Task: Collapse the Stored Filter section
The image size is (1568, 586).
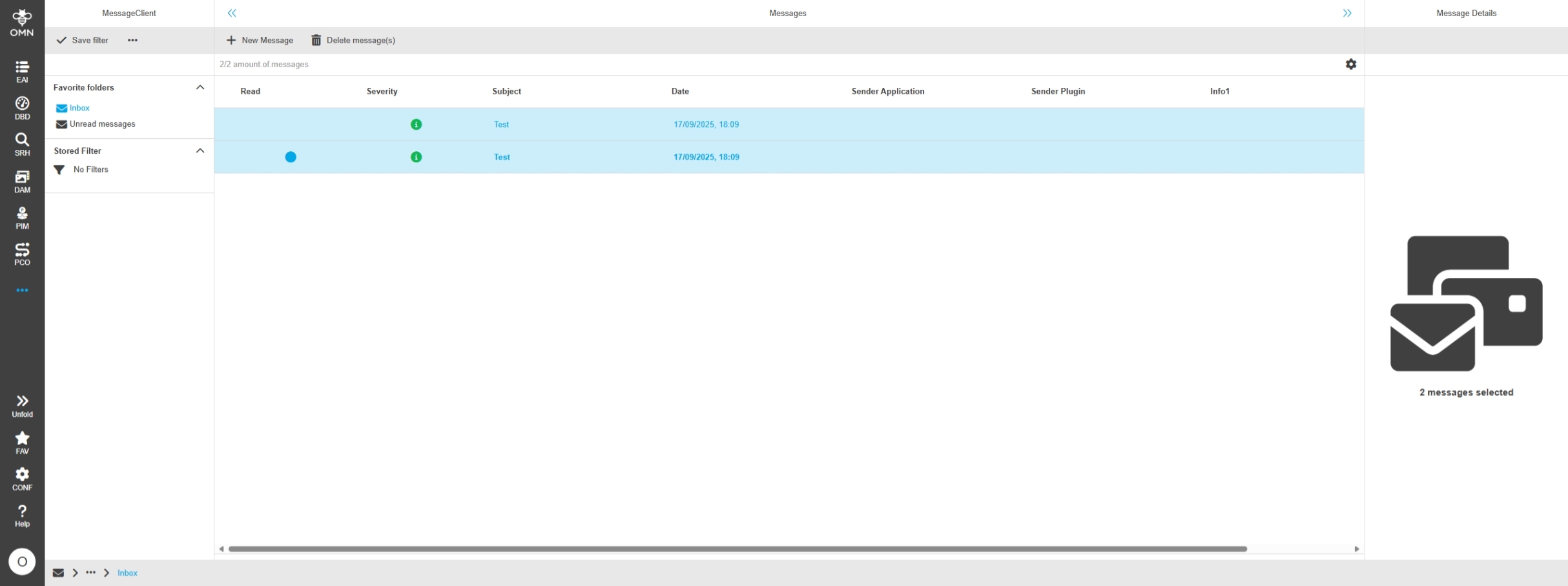Action: [200, 151]
